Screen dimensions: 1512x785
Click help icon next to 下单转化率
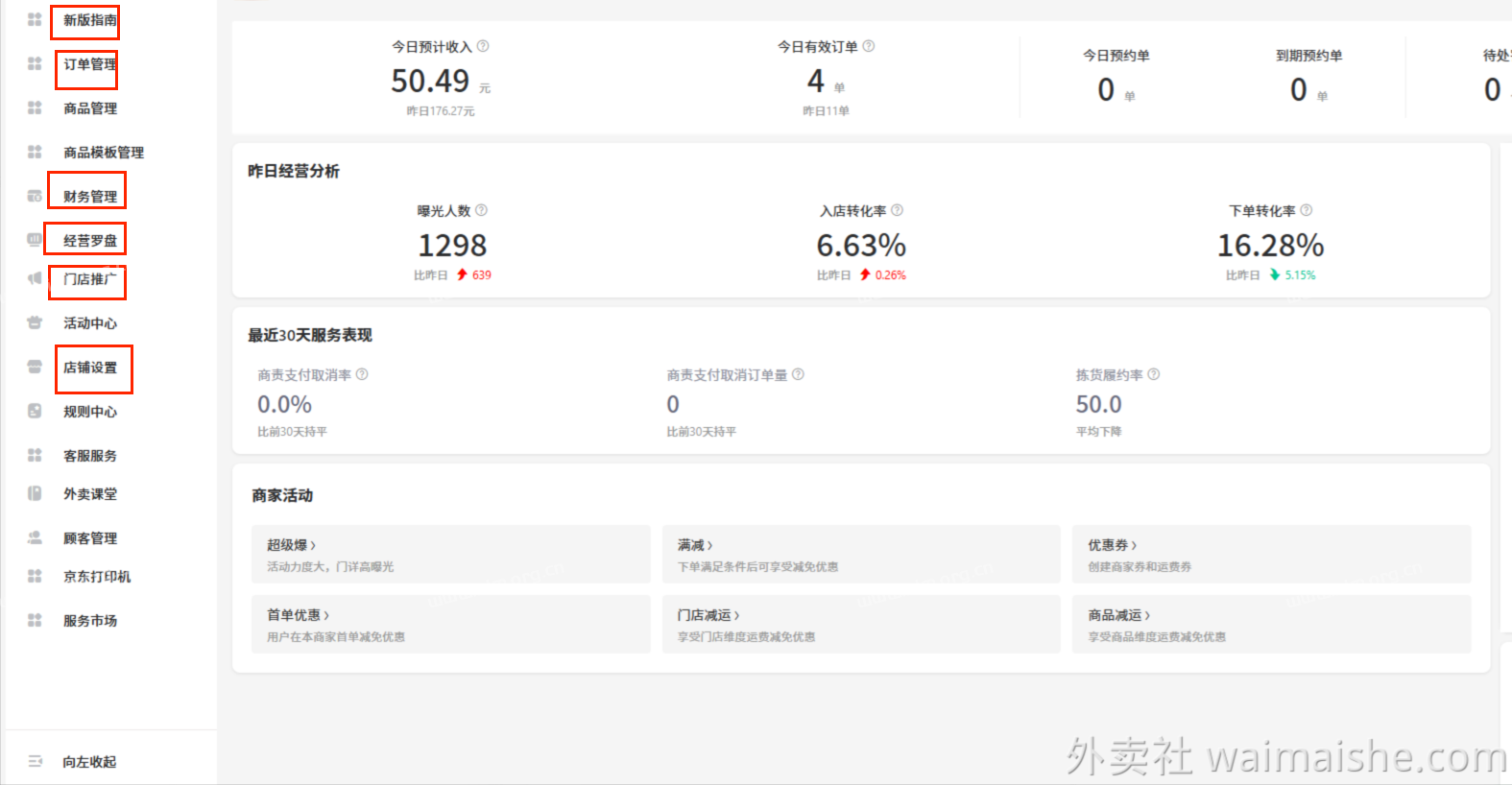1307,210
